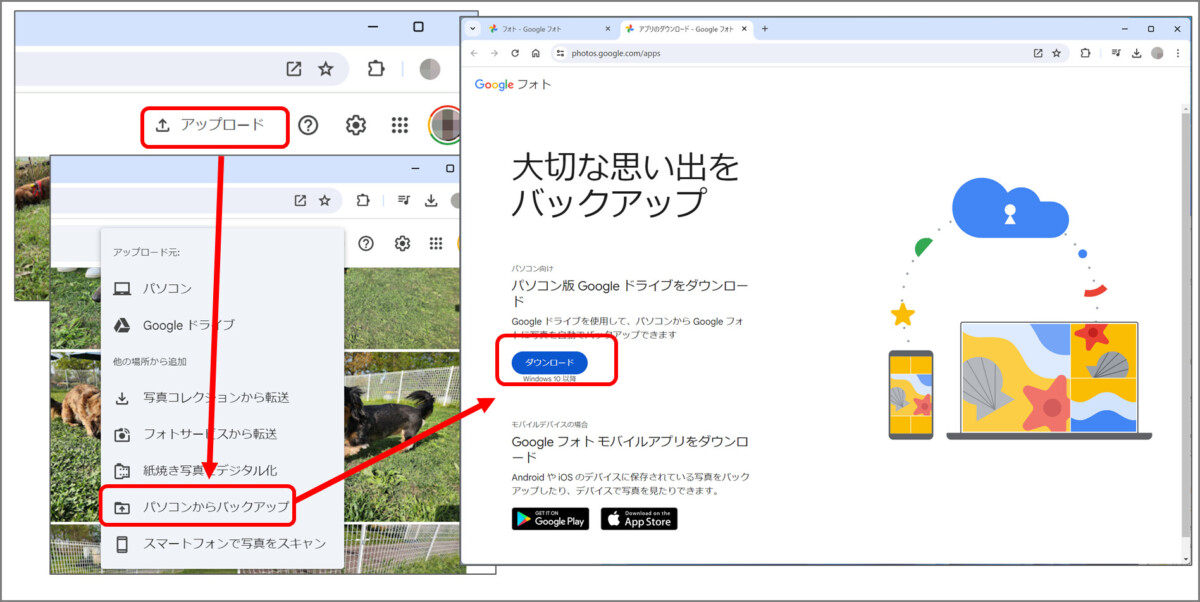This screenshot has height=602, width=1200.
Task: Open extensions puzzle icon in upload-menu window
Action: [363, 200]
